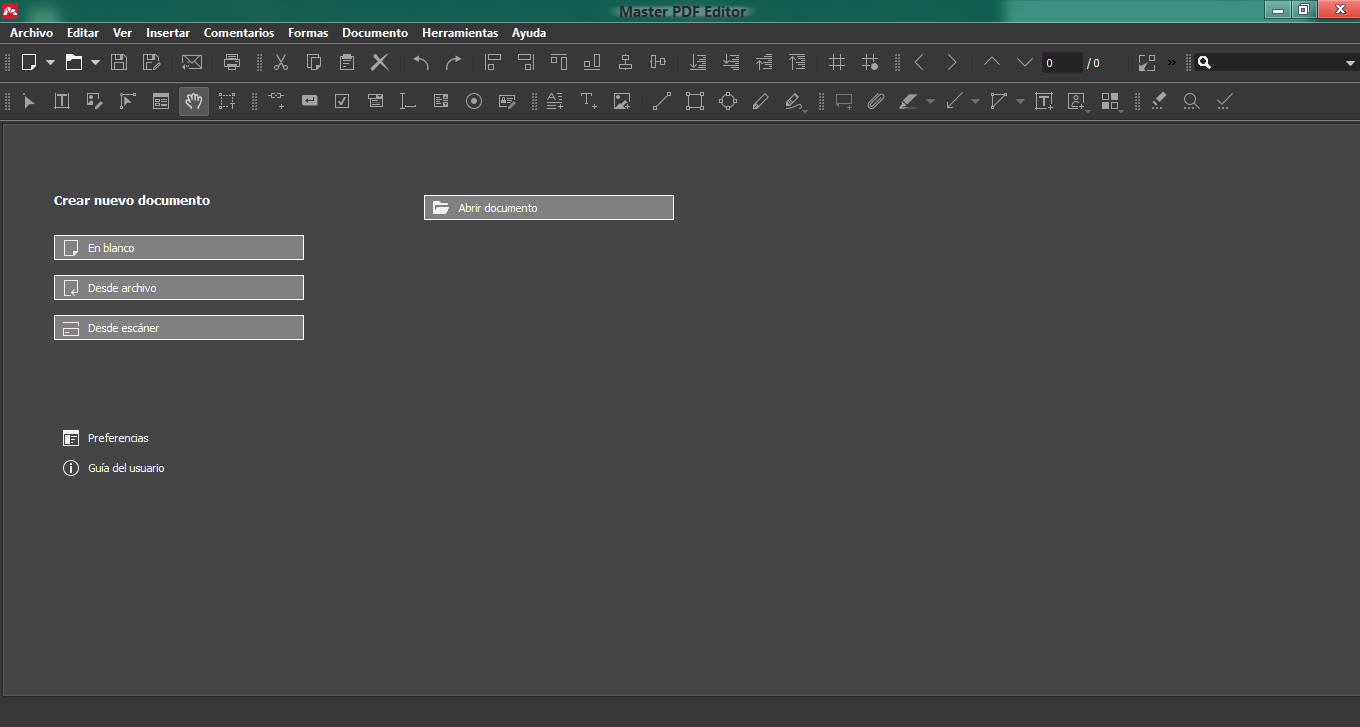Click the print icon

click(232, 62)
